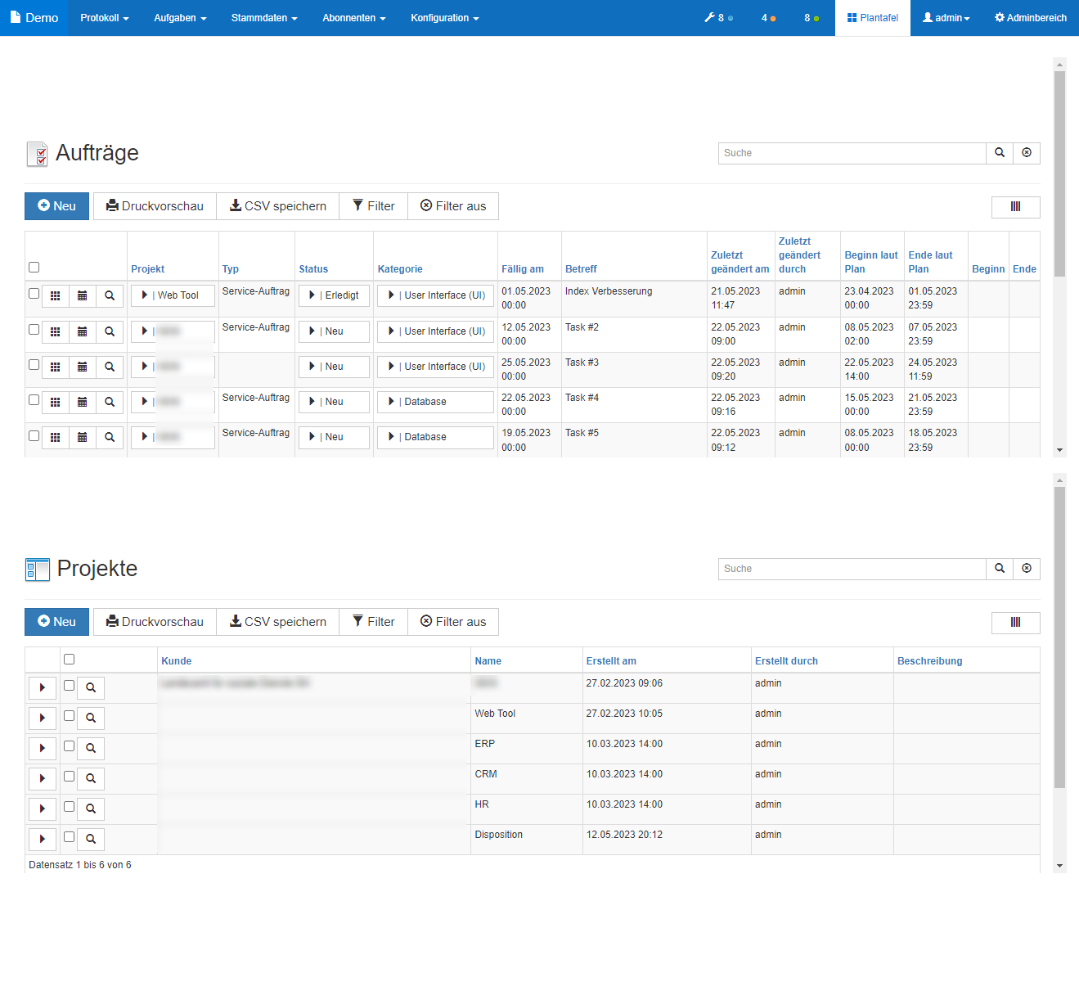Open Druckvorschau for Aufträge
Image resolution: width=1079 pixels, height=1000 pixels.
tap(155, 206)
